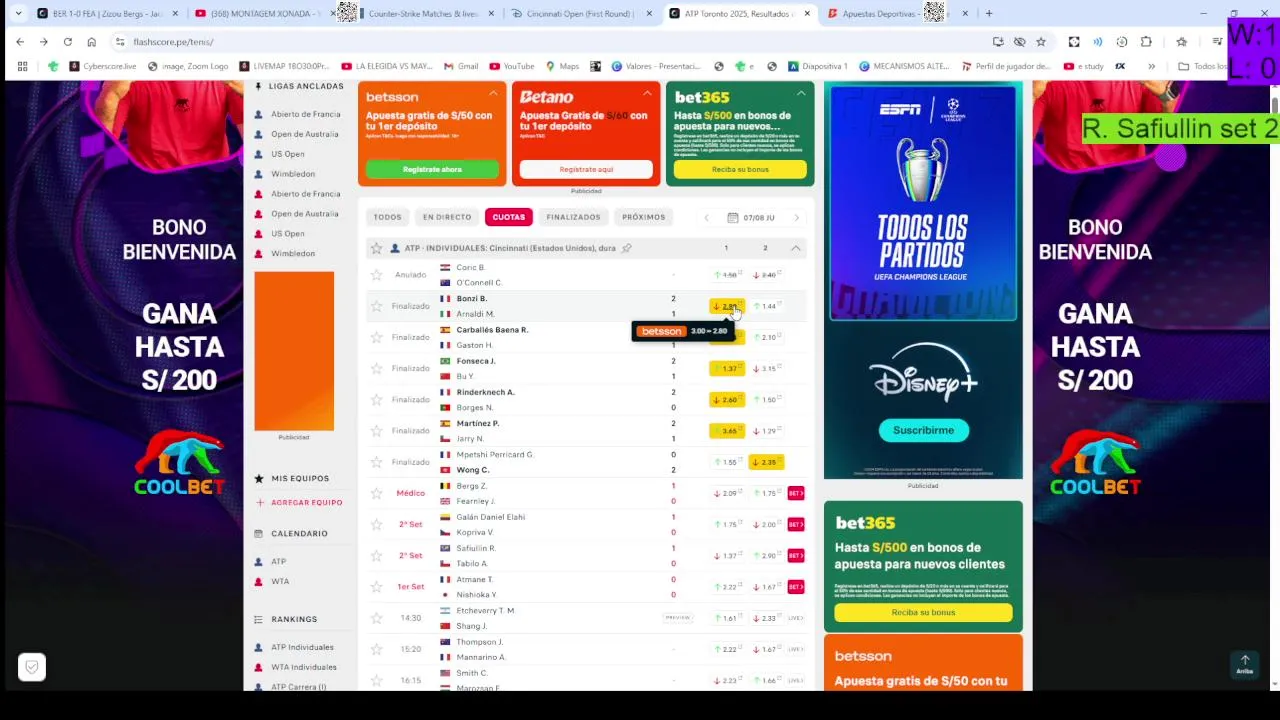The height and width of the screenshot is (720, 1280).
Task: Star the Carballés Baena vs Gaston match
Action: pyautogui.click(x=377, y=337)
